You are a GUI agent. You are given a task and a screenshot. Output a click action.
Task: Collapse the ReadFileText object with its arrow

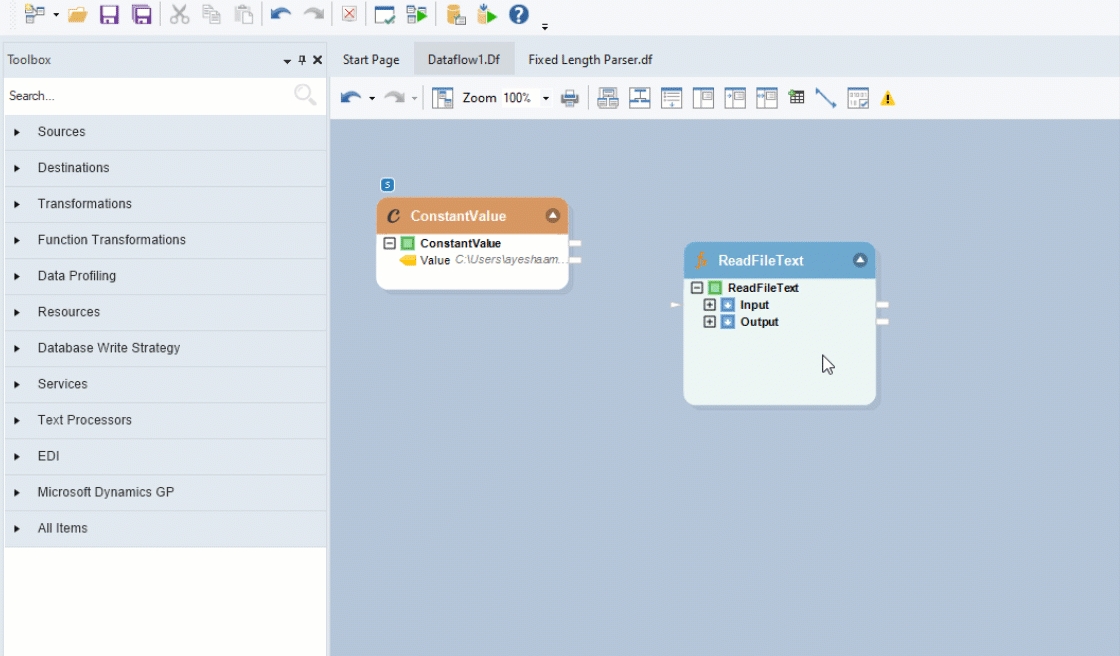pos(860,260)
